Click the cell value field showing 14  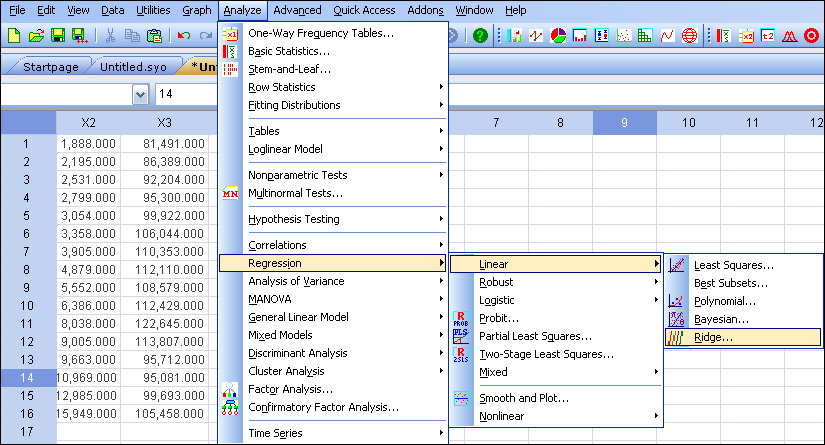186,94
